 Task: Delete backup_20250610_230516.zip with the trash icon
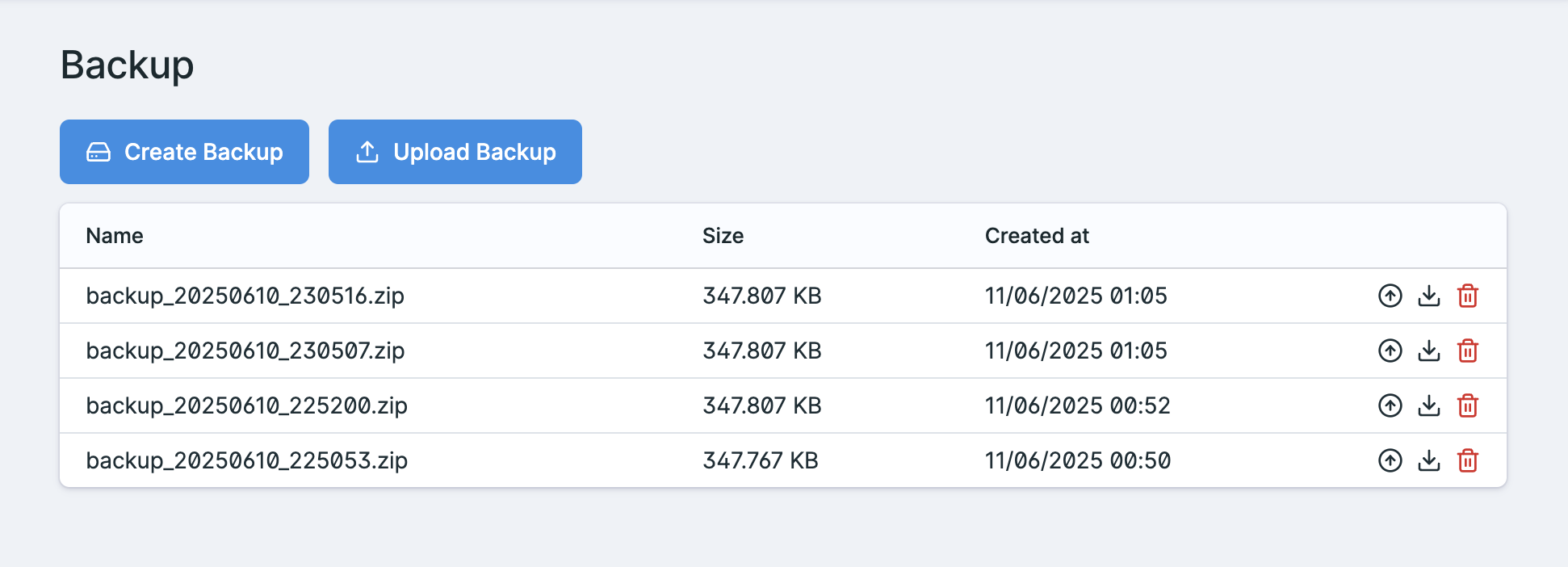click(x=1468, y=296)
